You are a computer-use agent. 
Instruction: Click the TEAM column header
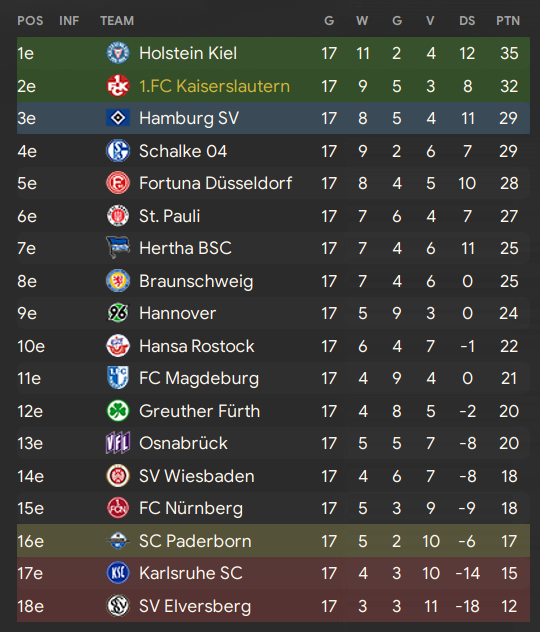coord(117,21)
